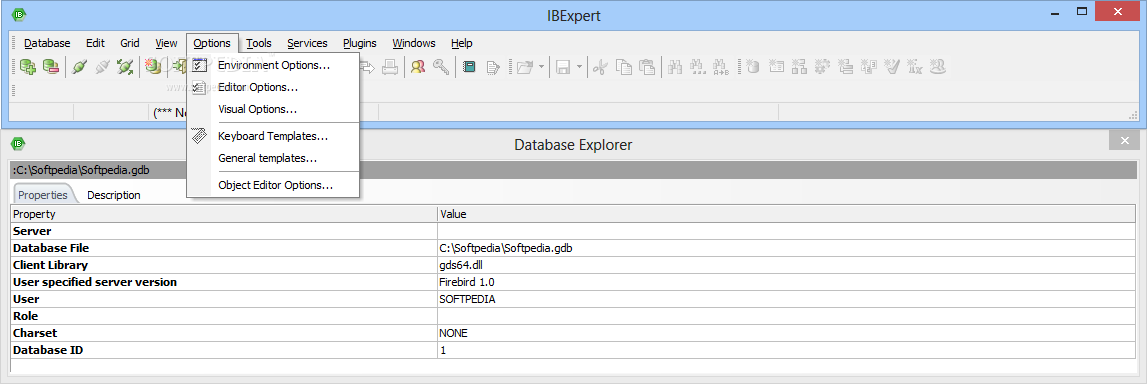Click the new function fx star icon
This screenshot has height=384, width=1147.
click(x=914, y=67)
